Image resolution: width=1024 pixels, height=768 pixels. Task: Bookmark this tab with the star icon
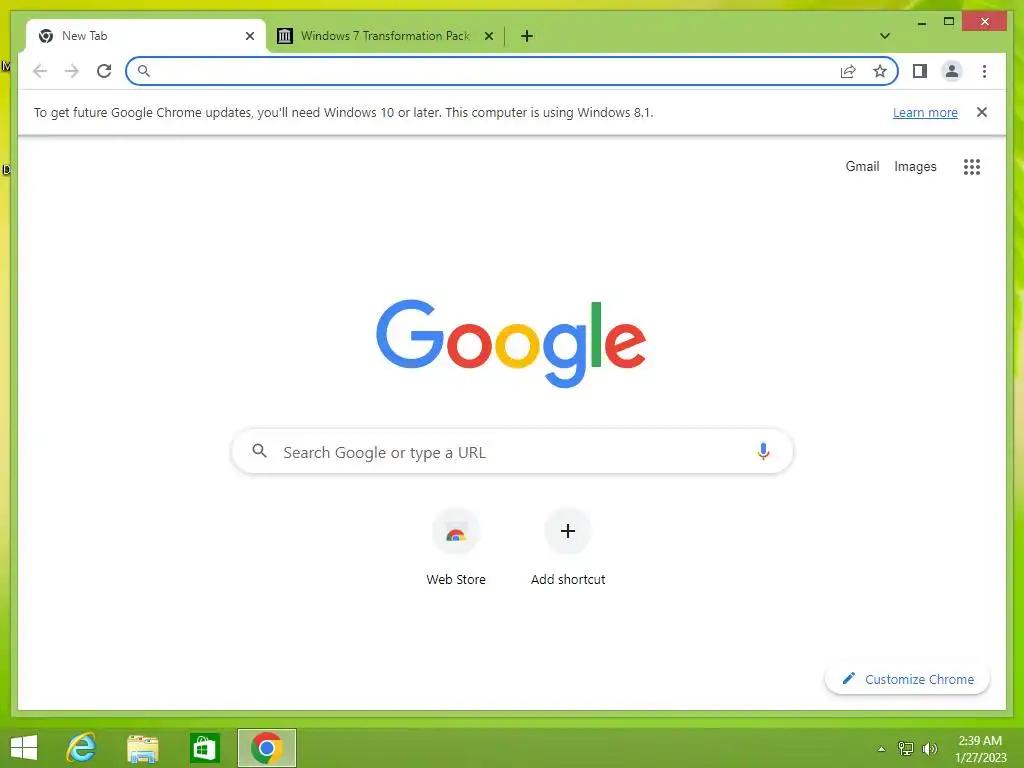point(880,71)
